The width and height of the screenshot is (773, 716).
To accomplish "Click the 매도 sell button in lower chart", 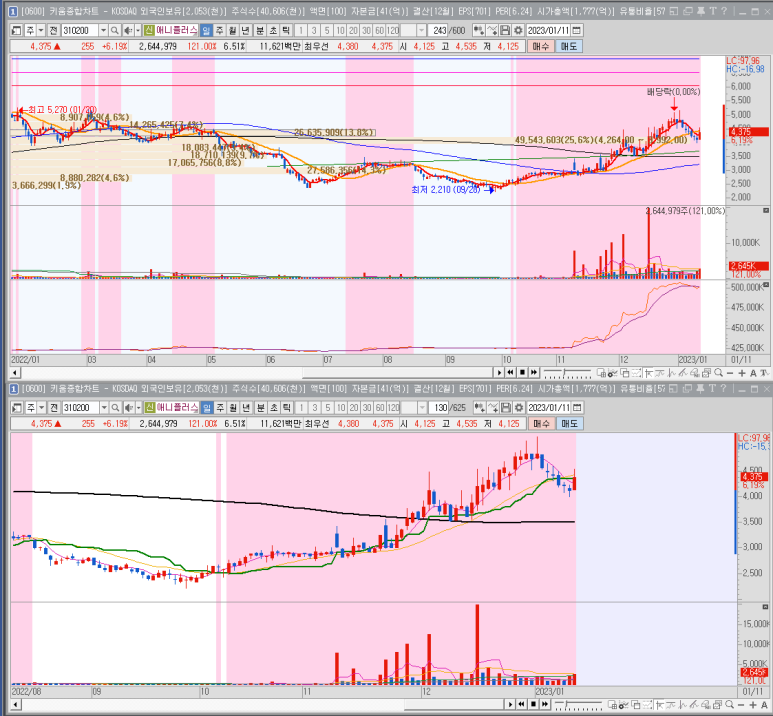I will click(x=569, y=424).
